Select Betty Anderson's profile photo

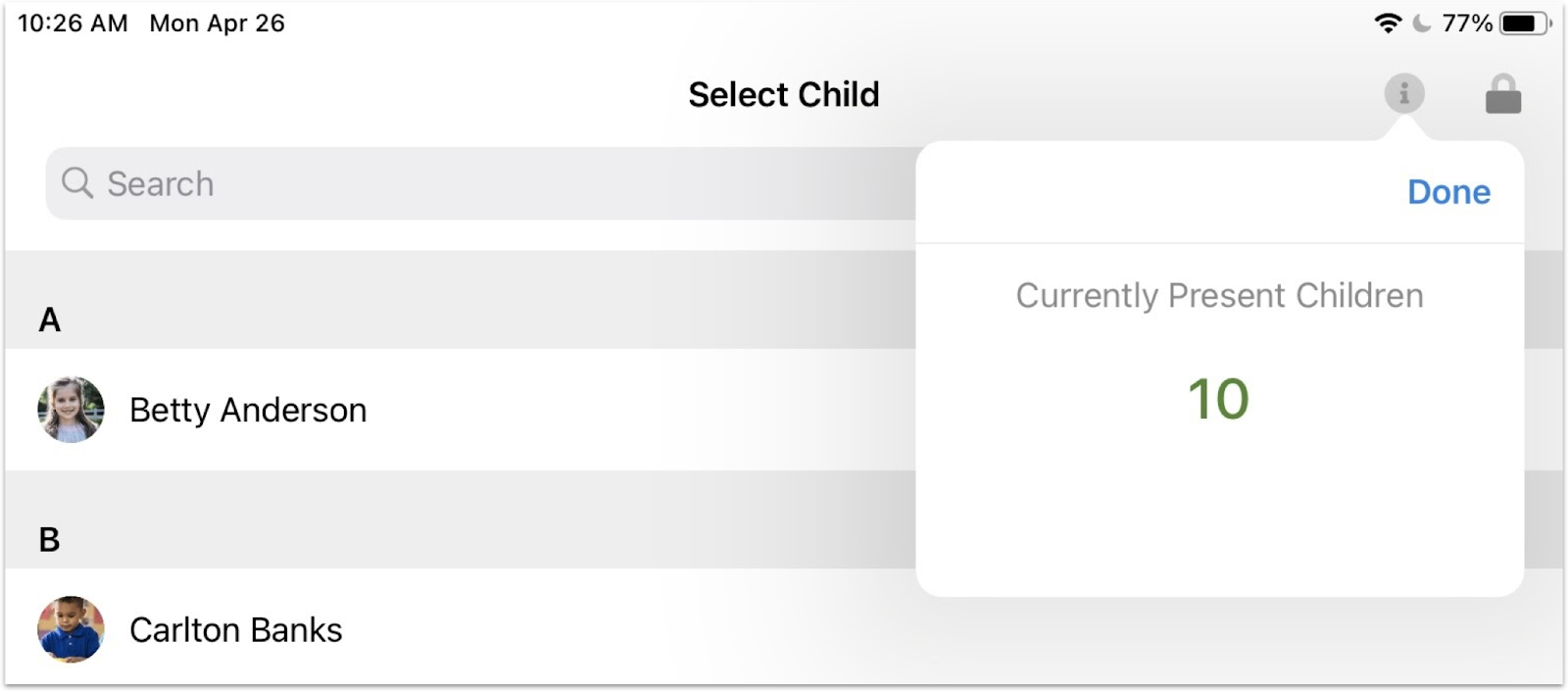(x=71, y=410)
